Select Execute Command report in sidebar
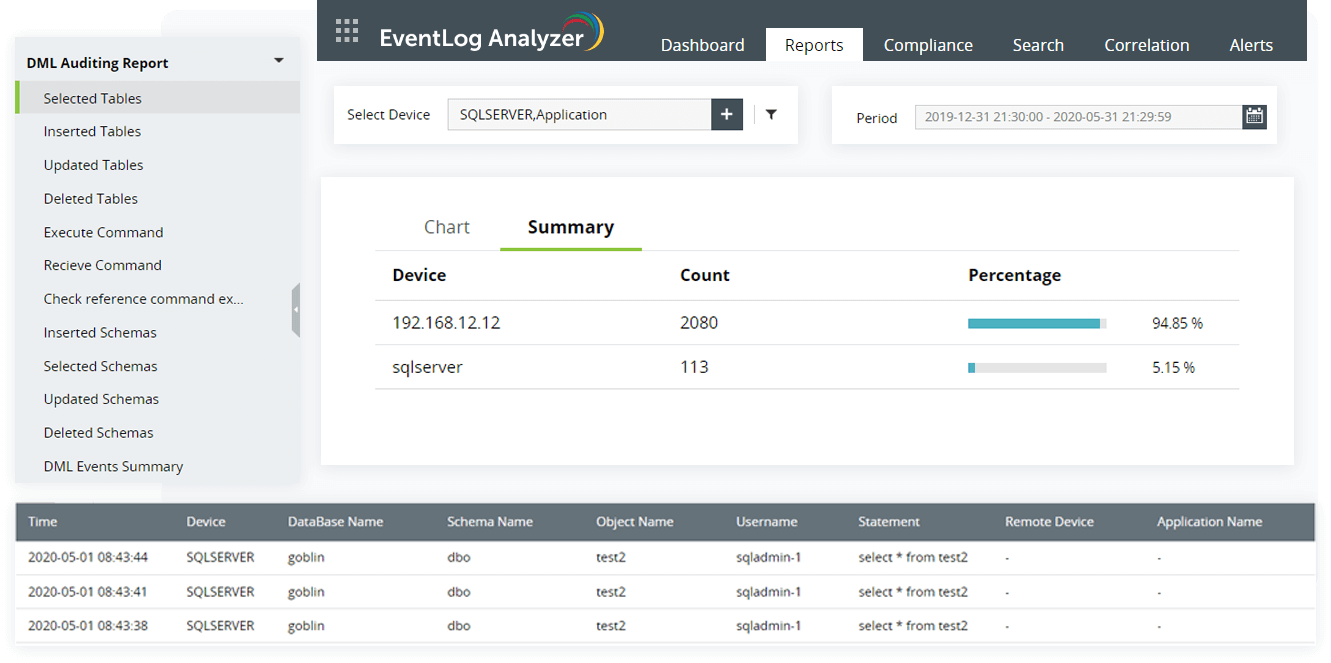Screen dimensions: 1331x663 103,232
